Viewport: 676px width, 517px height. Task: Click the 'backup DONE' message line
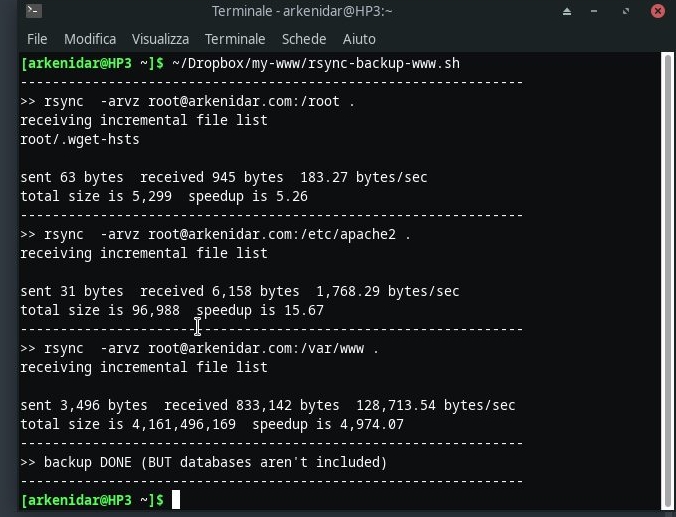203,462
